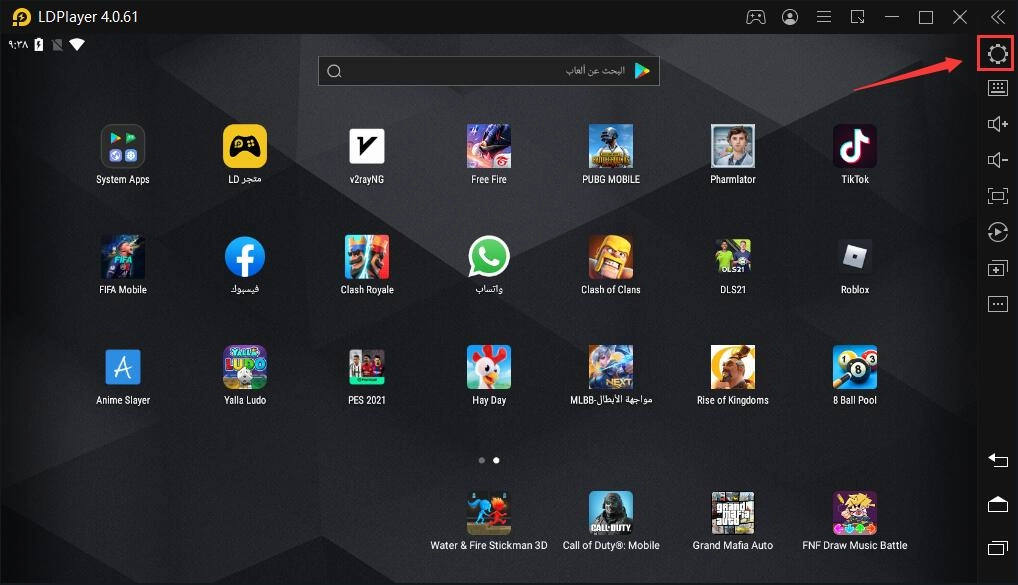Open Google Play icon in search bar
The image size is (1018, 585).
642,71
